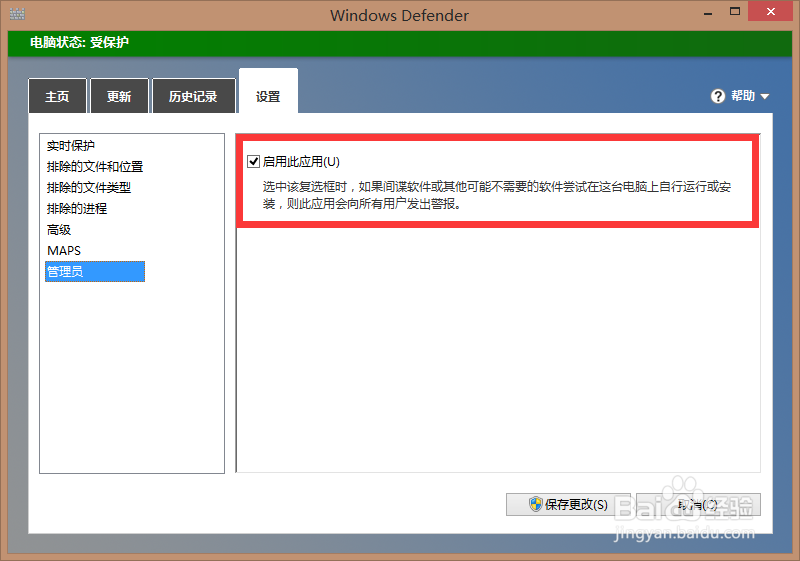Select 排除的文件和位置 in the list
The image size is (800, 561).
(x=95, y=167)
